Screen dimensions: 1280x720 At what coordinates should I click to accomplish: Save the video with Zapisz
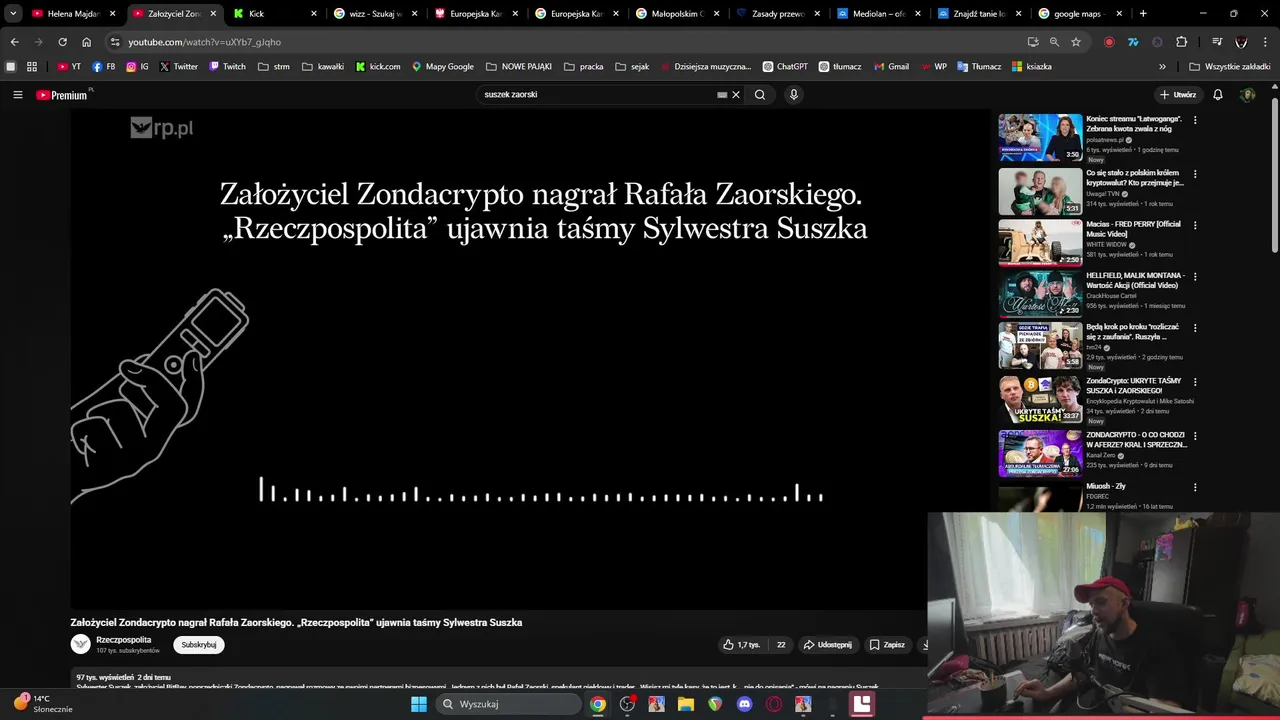pyautogui.click(x=887, y=645)
